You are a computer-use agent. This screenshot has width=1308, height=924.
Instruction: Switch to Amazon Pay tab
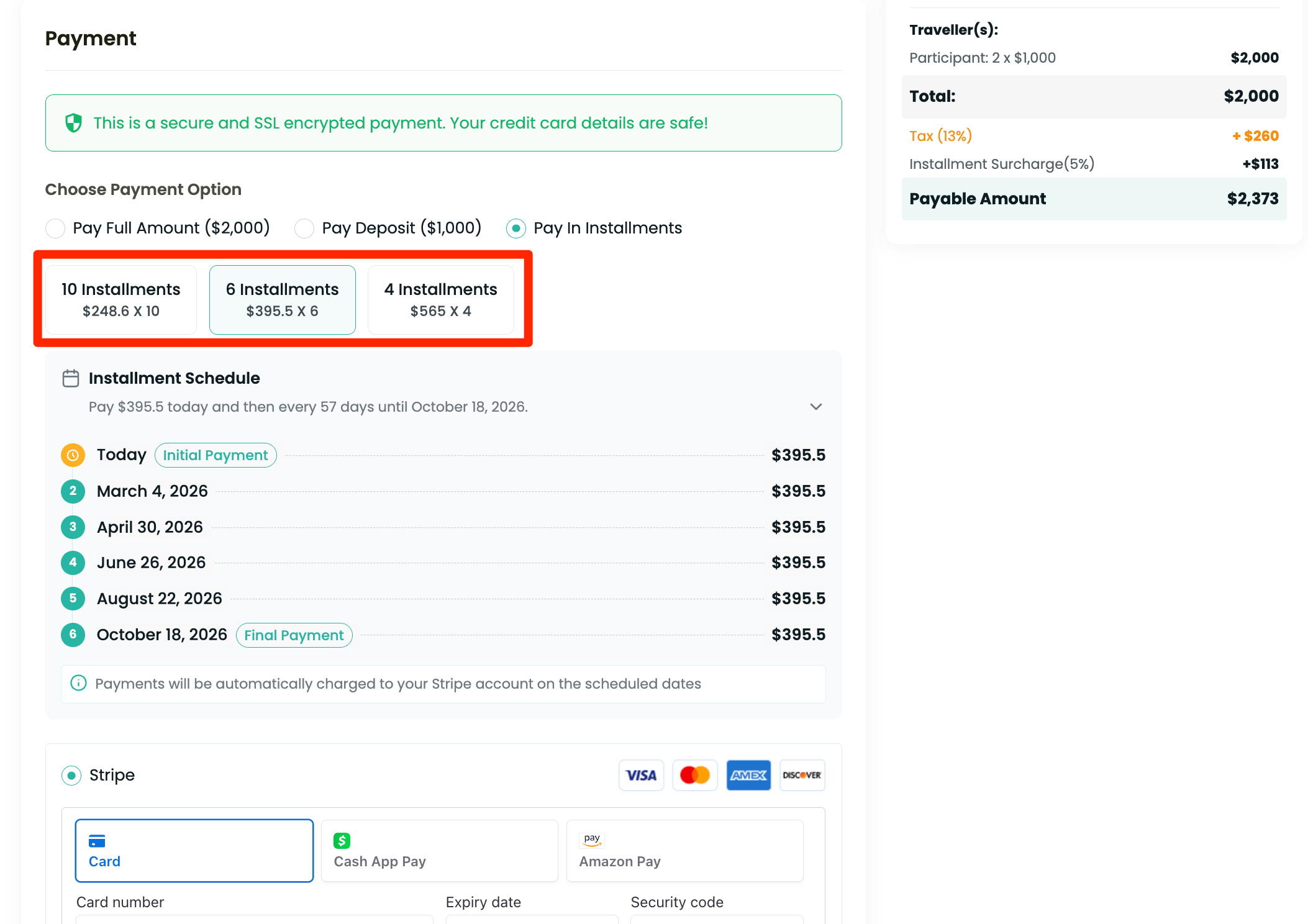point(684,850)
